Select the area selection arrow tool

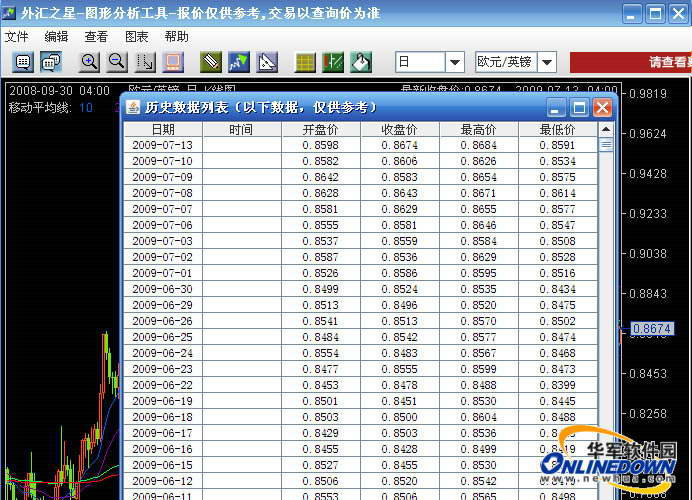(145, 62)
